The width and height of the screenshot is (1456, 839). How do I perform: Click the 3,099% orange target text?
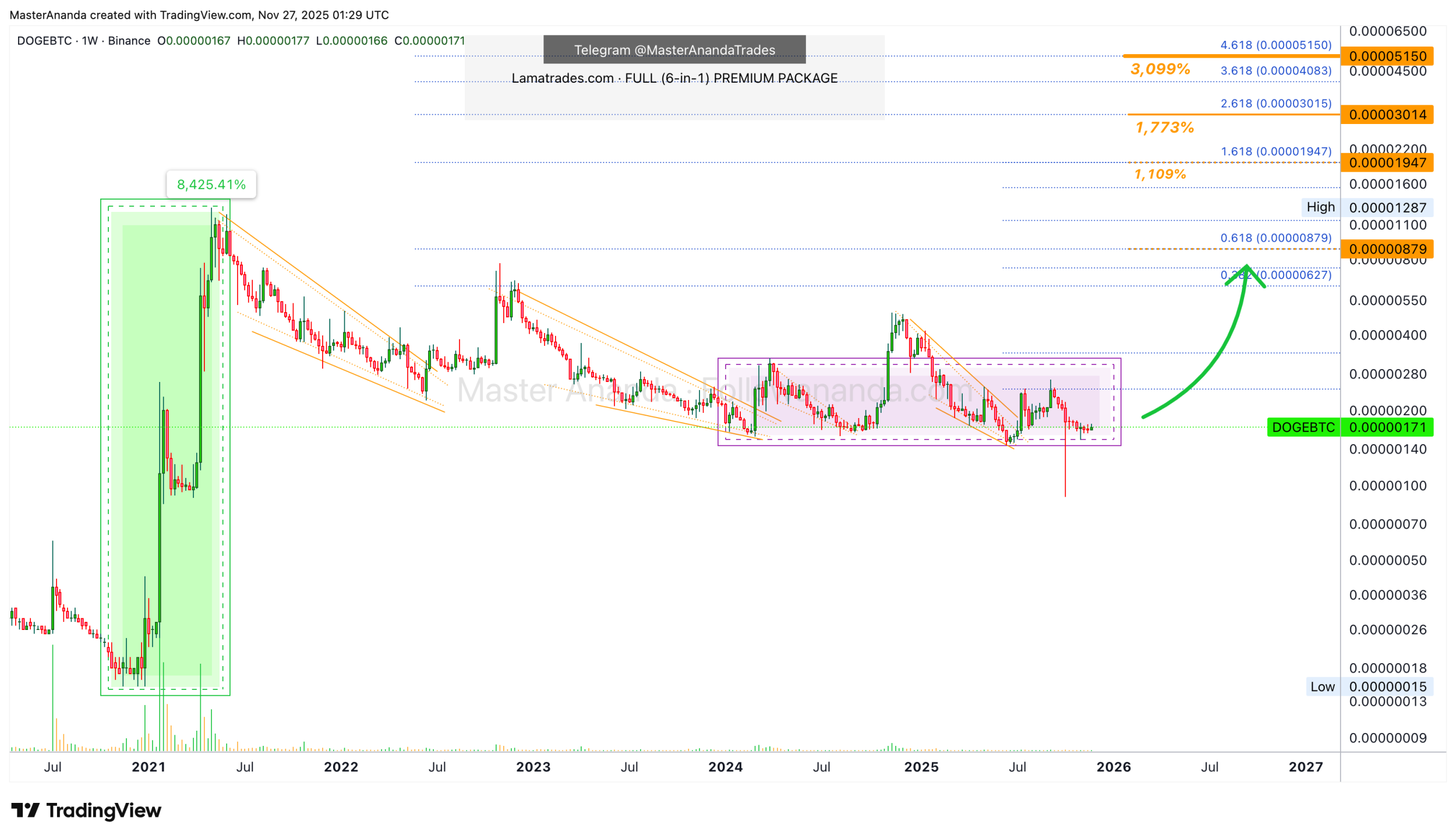(x=1160, y=69)
